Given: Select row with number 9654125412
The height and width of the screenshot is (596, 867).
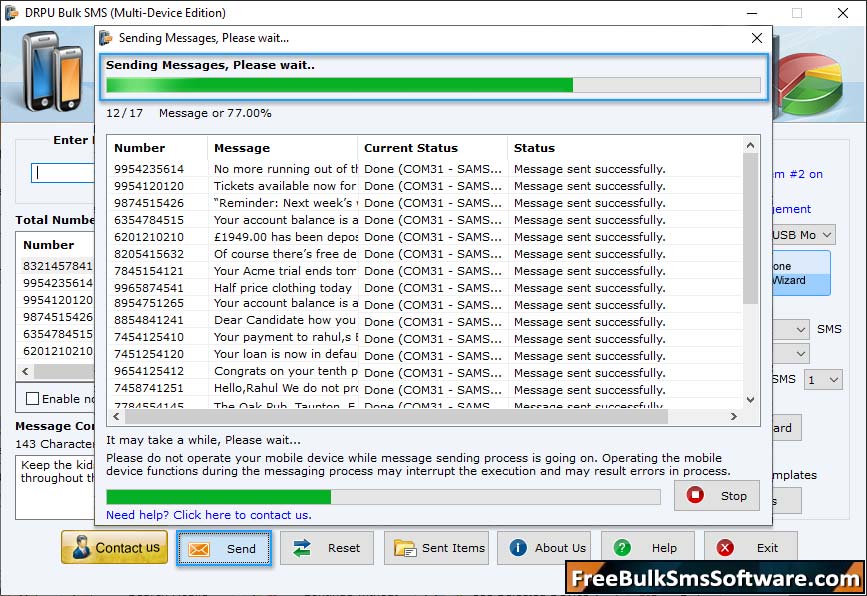Looking at the screenshot, I should (425, 373).
